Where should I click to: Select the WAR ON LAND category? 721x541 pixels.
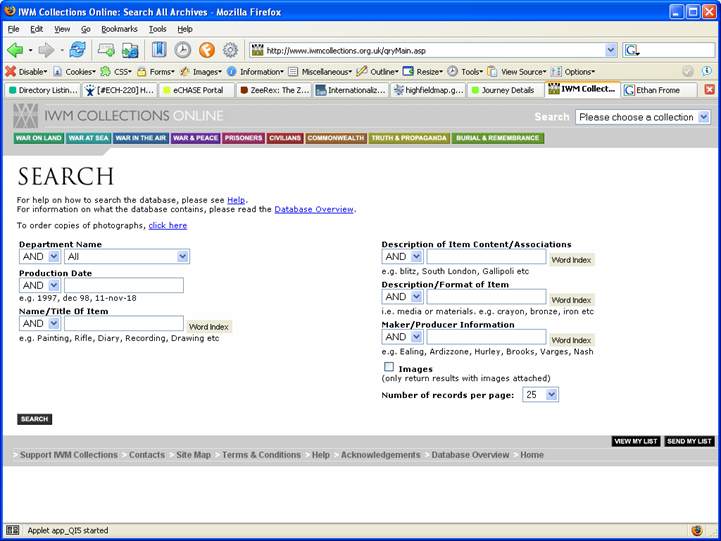[x=39, y=138]
